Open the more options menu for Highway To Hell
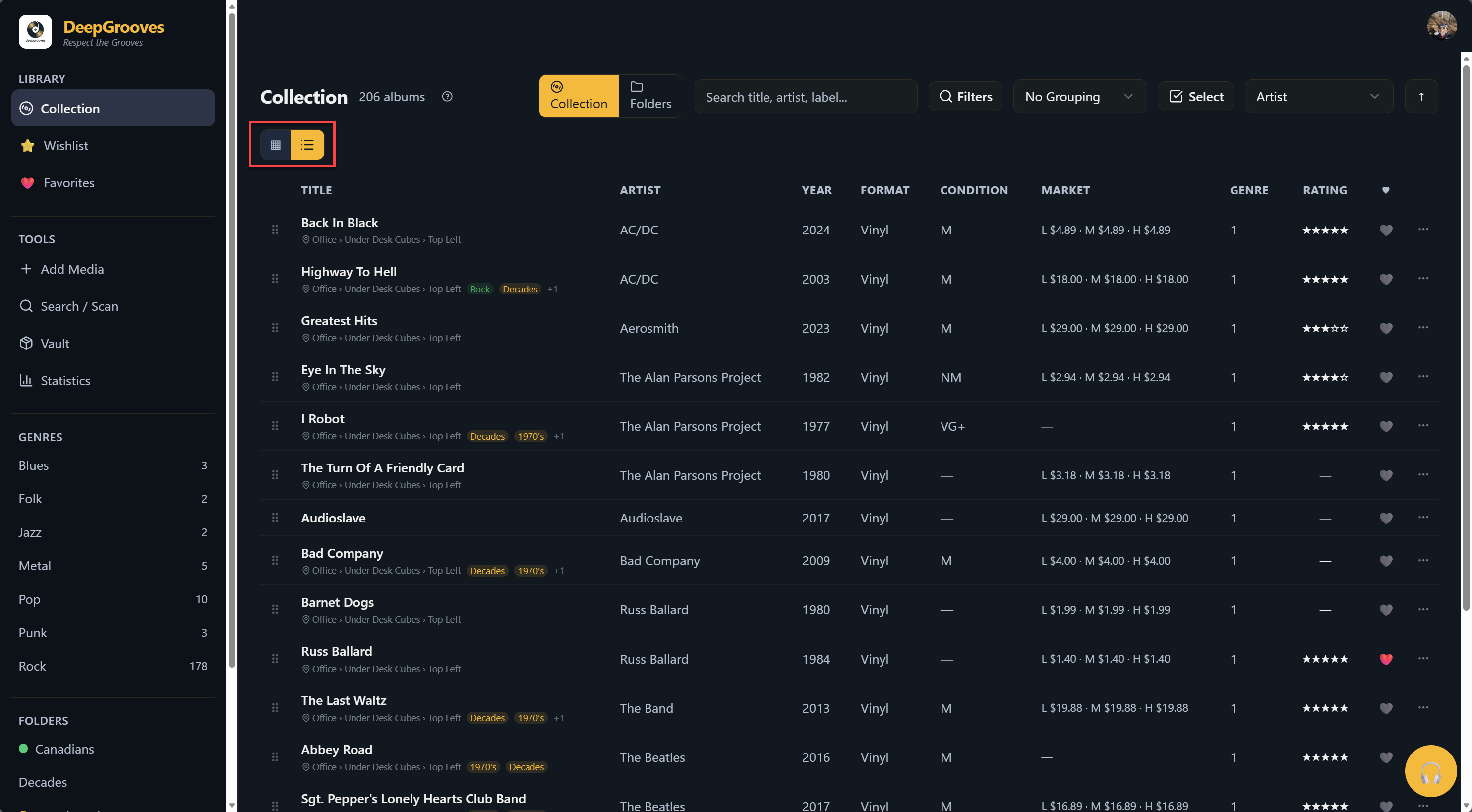The image size is (1472, 812). click(1423, 278)
